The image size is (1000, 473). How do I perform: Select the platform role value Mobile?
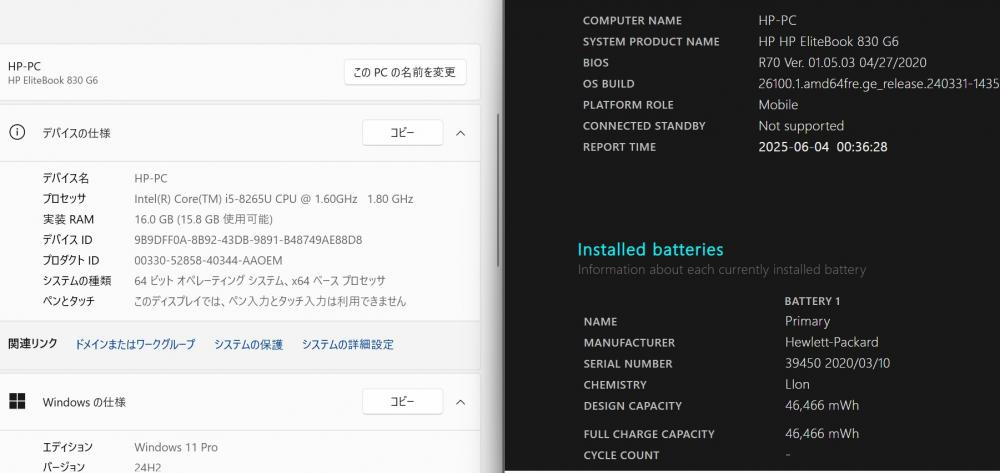(778, 105)
